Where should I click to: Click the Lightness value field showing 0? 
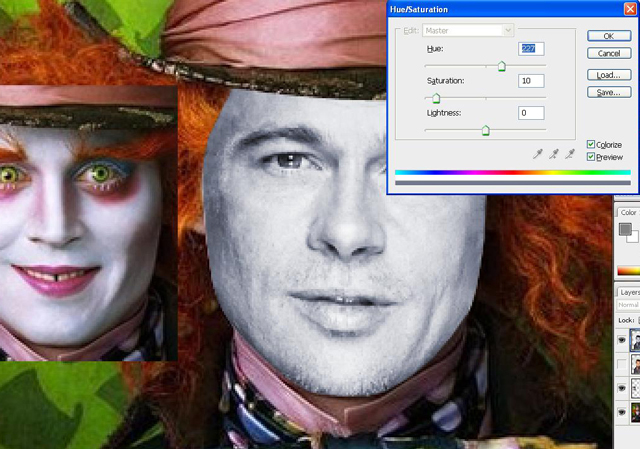click(531, 113)
